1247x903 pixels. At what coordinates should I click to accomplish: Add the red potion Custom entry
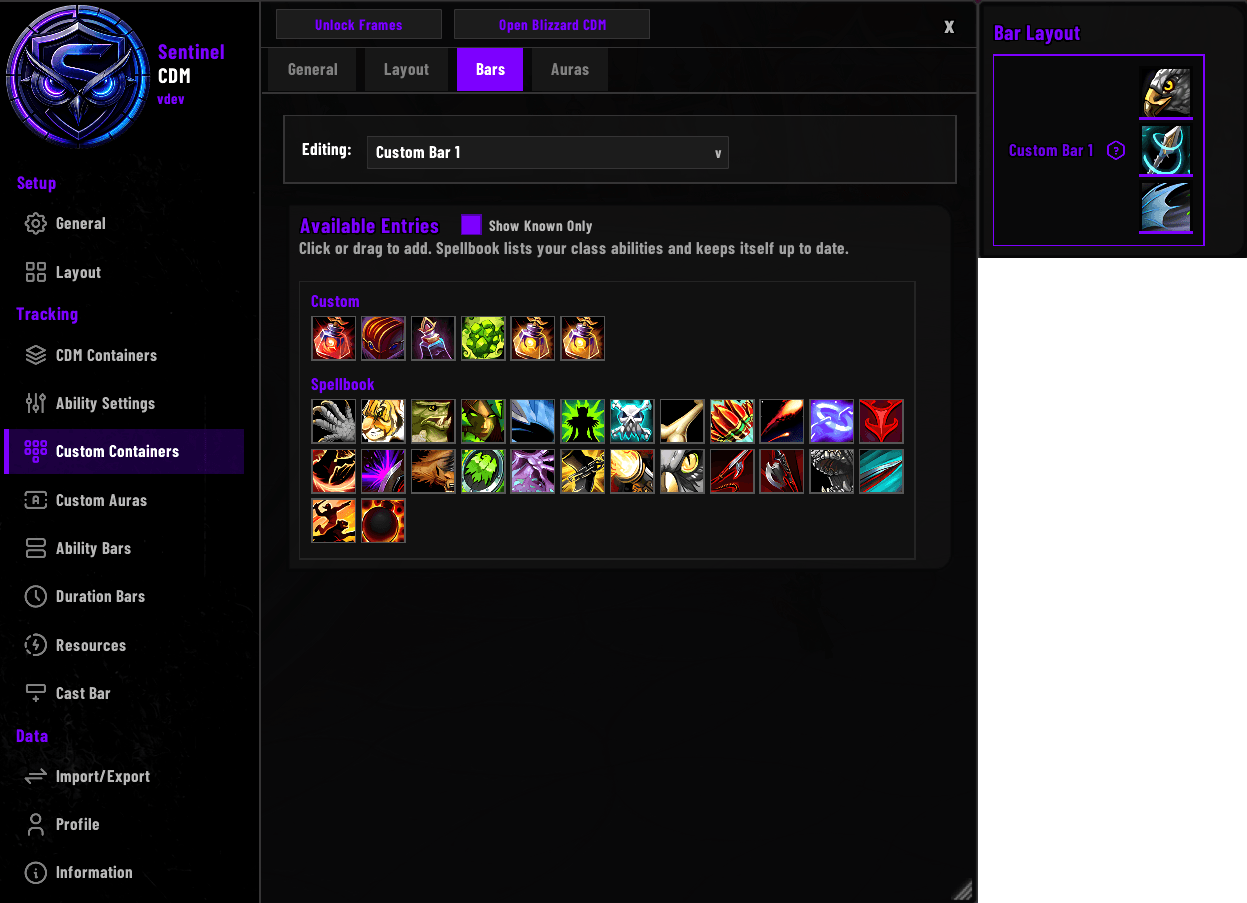tap(333, 338)
